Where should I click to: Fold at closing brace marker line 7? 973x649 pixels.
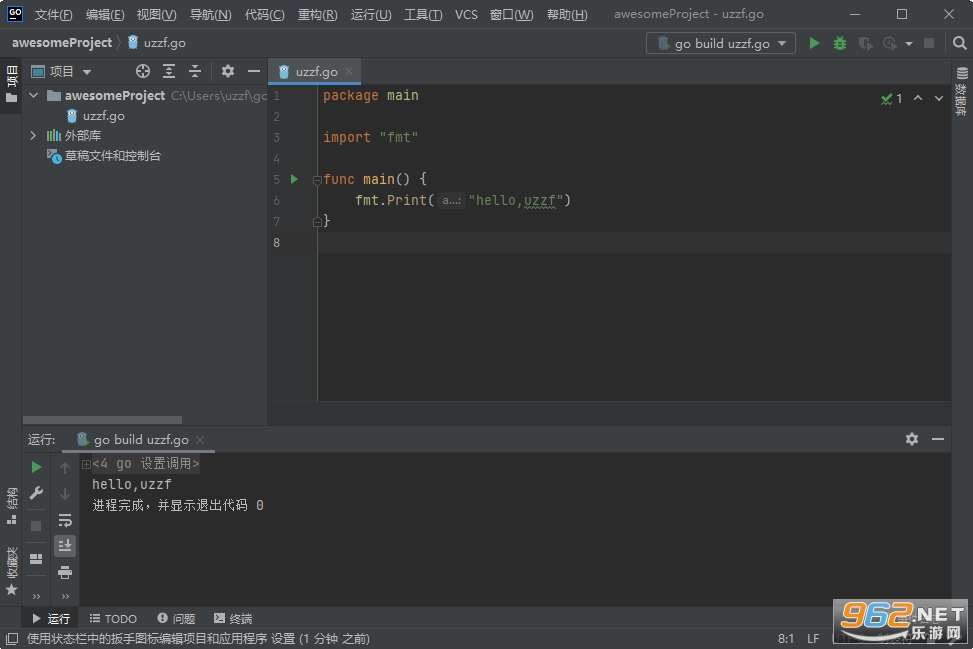point(317,221)
